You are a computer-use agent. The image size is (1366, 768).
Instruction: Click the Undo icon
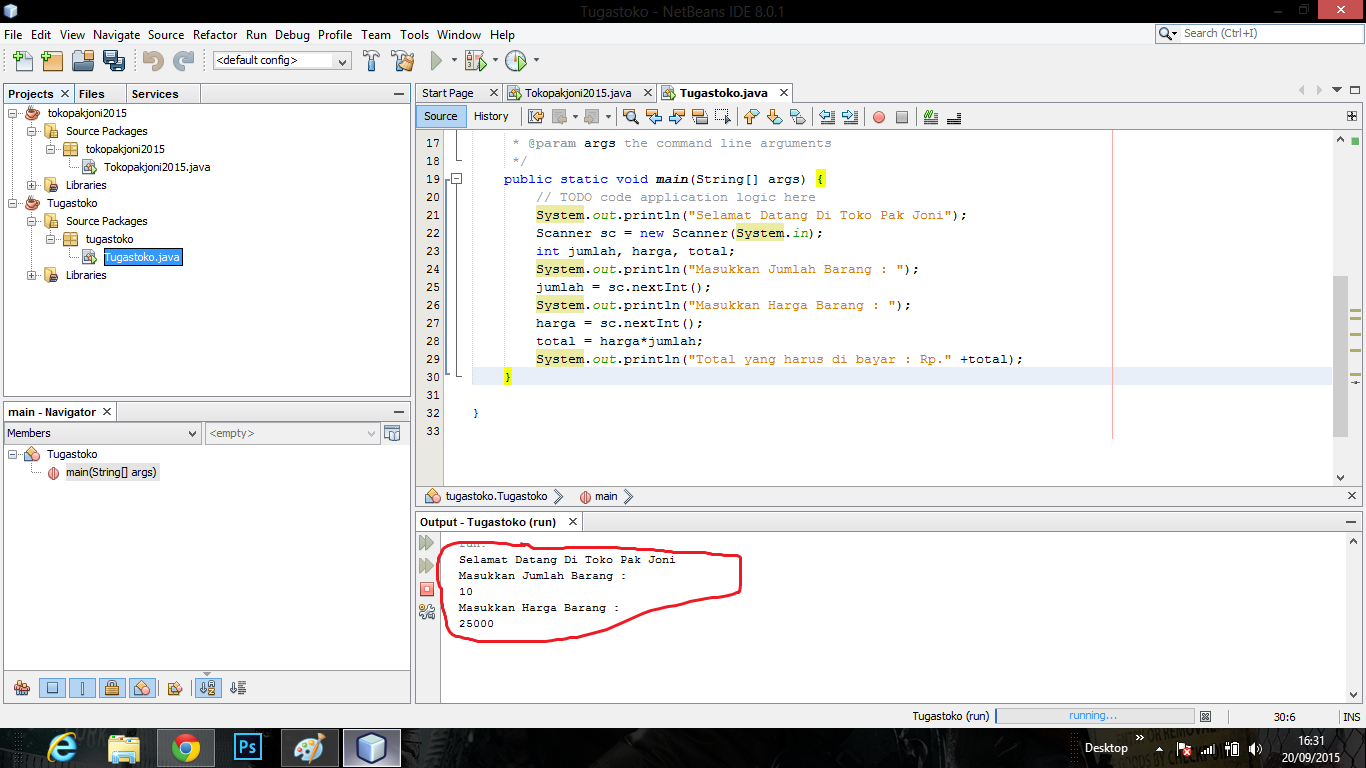[x=153, y=61]
